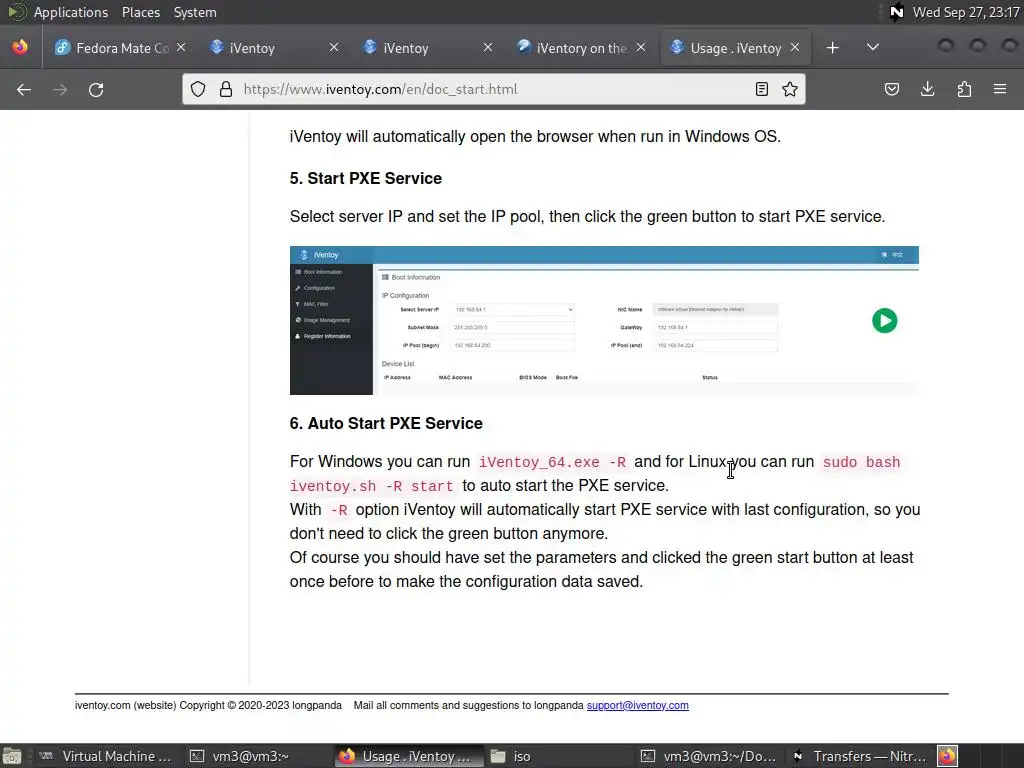Open the System menu
The height and width of the screenshot is (768, 1024).
click(x=195, y=12)
